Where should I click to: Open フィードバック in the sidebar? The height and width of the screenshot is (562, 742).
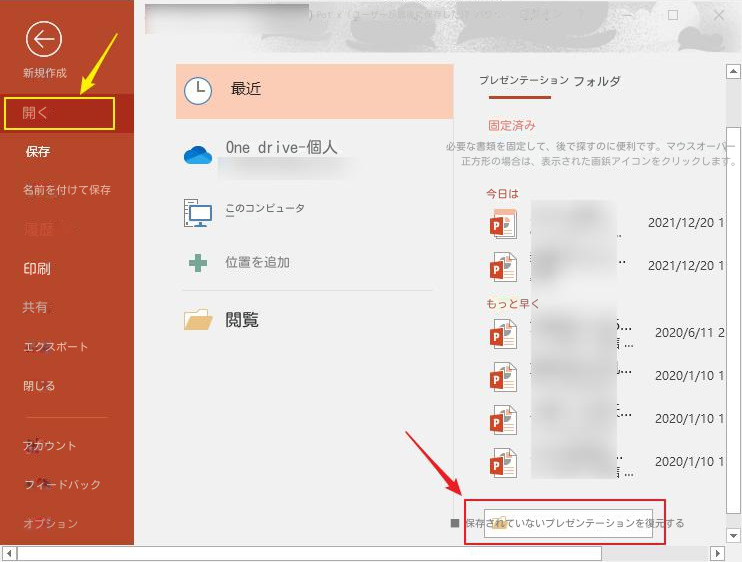[x=62, y=484]
